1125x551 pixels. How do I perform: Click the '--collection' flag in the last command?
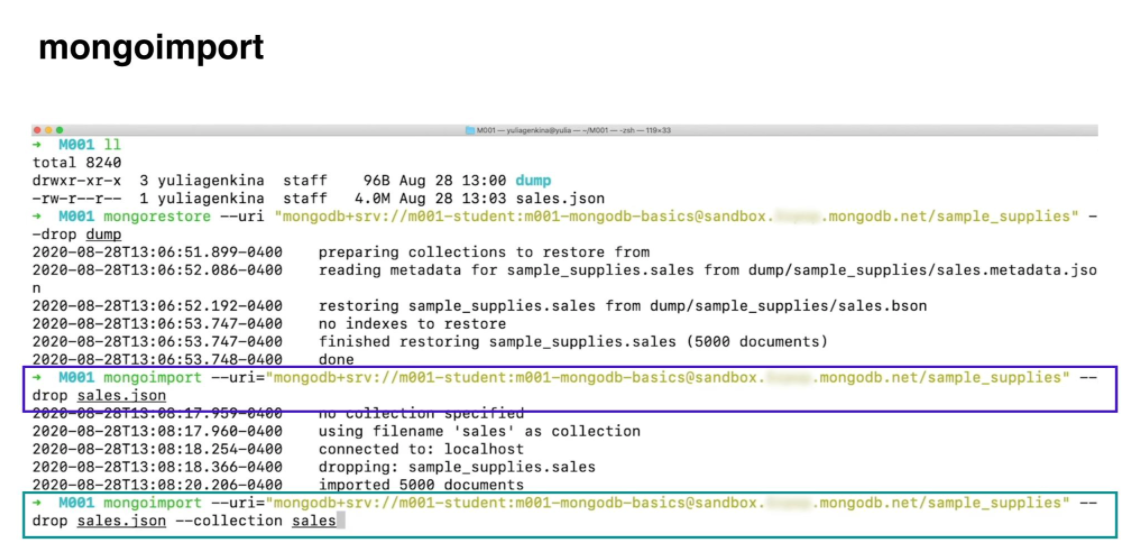pos(229,521)
